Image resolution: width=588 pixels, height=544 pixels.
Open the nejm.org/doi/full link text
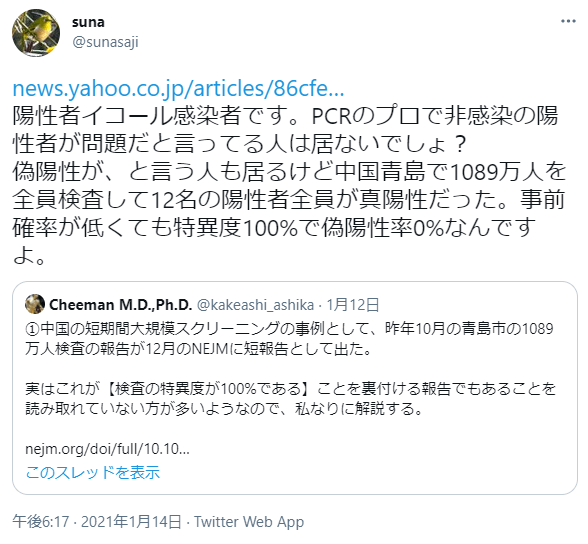coord(107,449)
